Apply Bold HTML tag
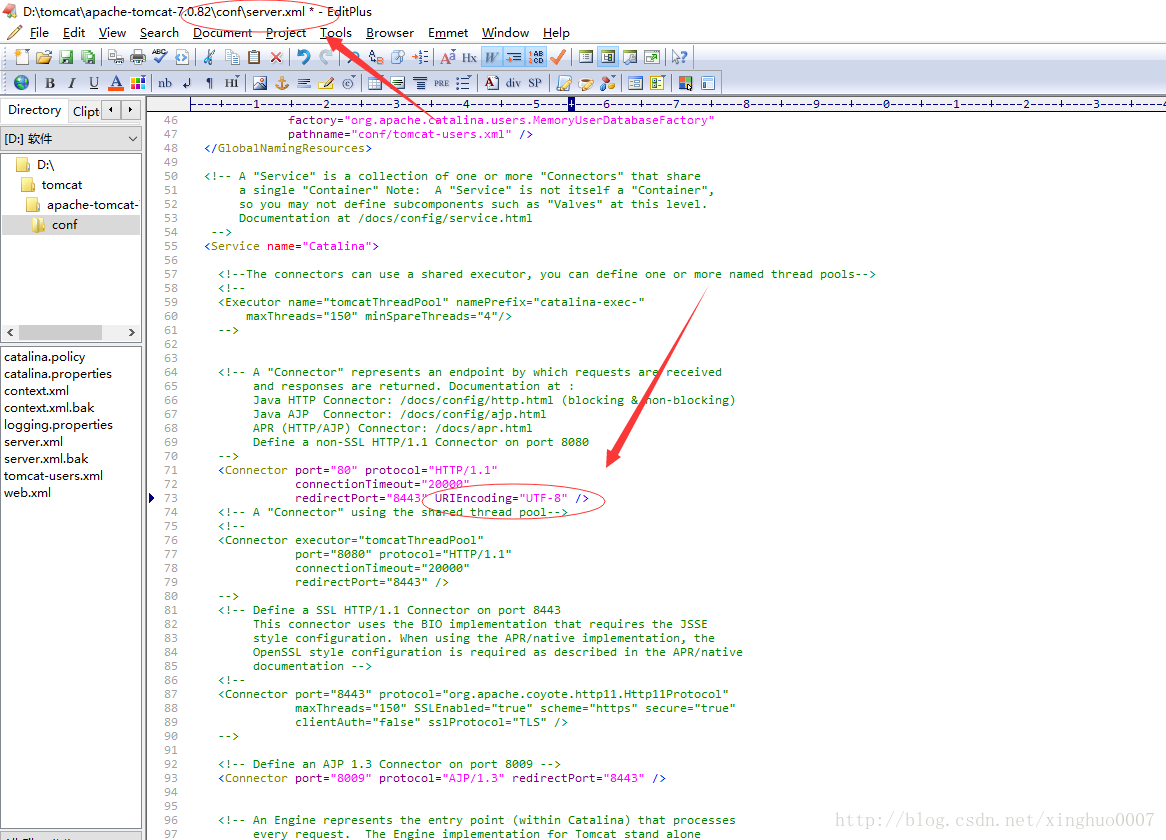The height and width of the screenshot is (840, 1166). 50,83
